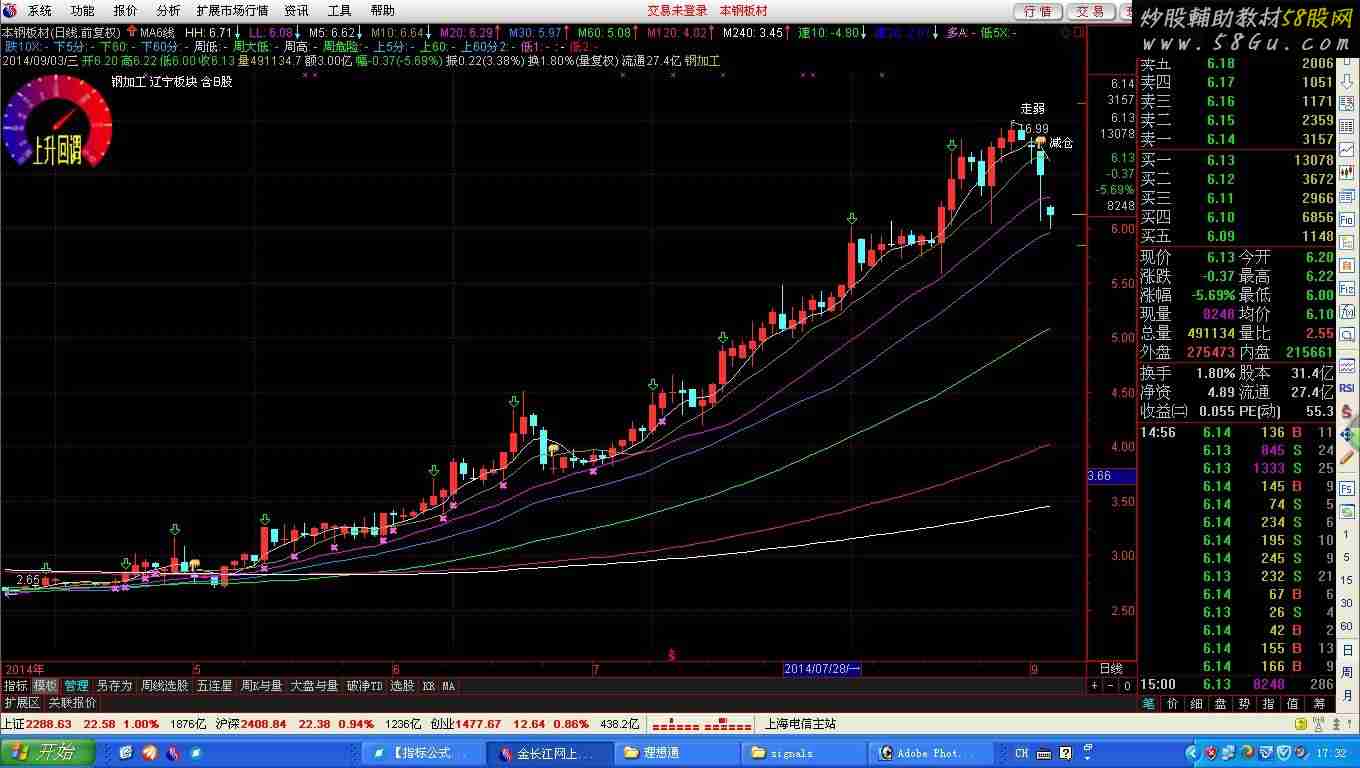Click the 交易 button in title bar
Viewport: 1360px width, 768px height.
1091,11
